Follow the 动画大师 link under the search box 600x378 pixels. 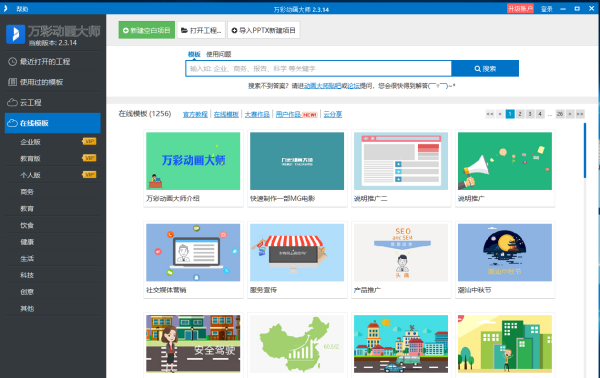[x=322, y=86]
